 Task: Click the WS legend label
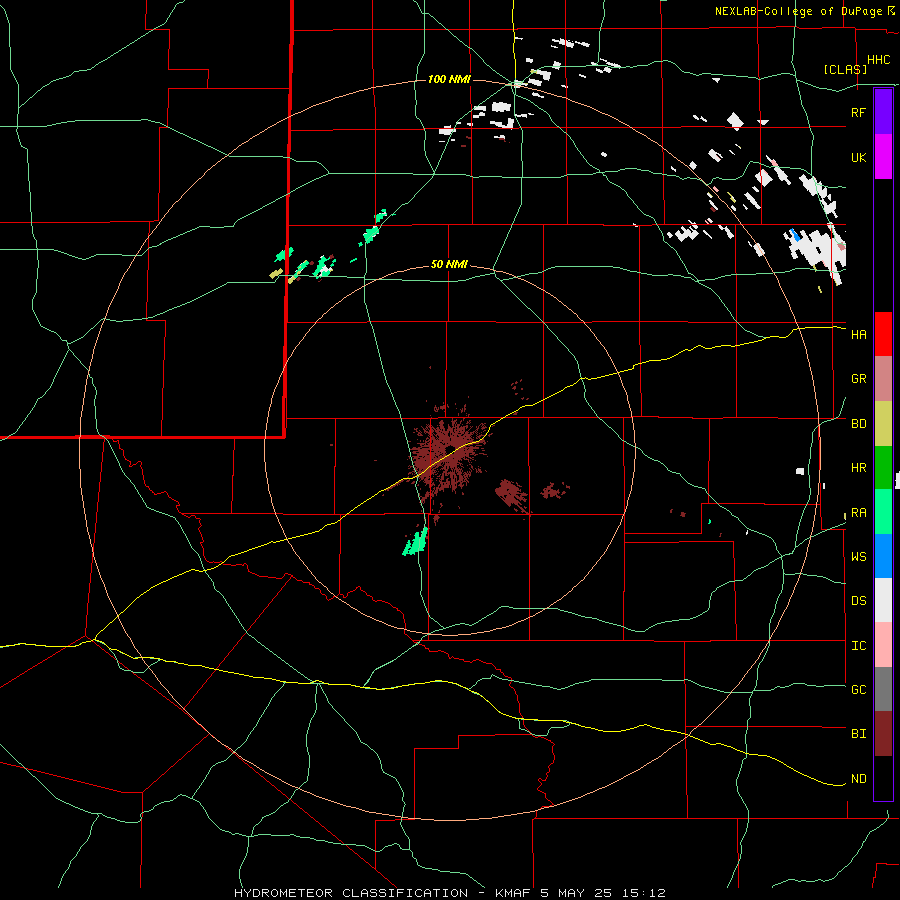858,557
